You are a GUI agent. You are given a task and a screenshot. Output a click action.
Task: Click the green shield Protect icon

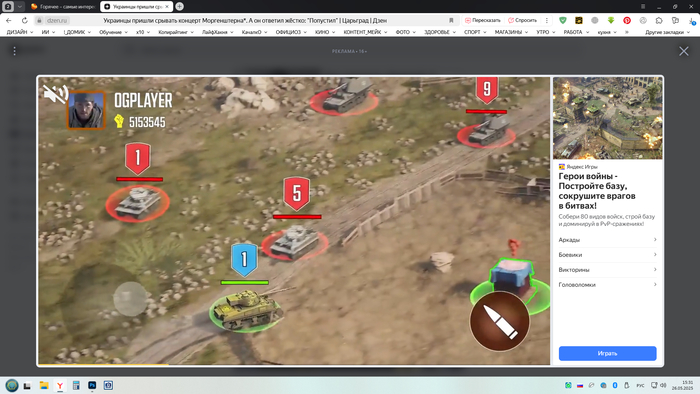pyautogui.click(x=562, y=21)
